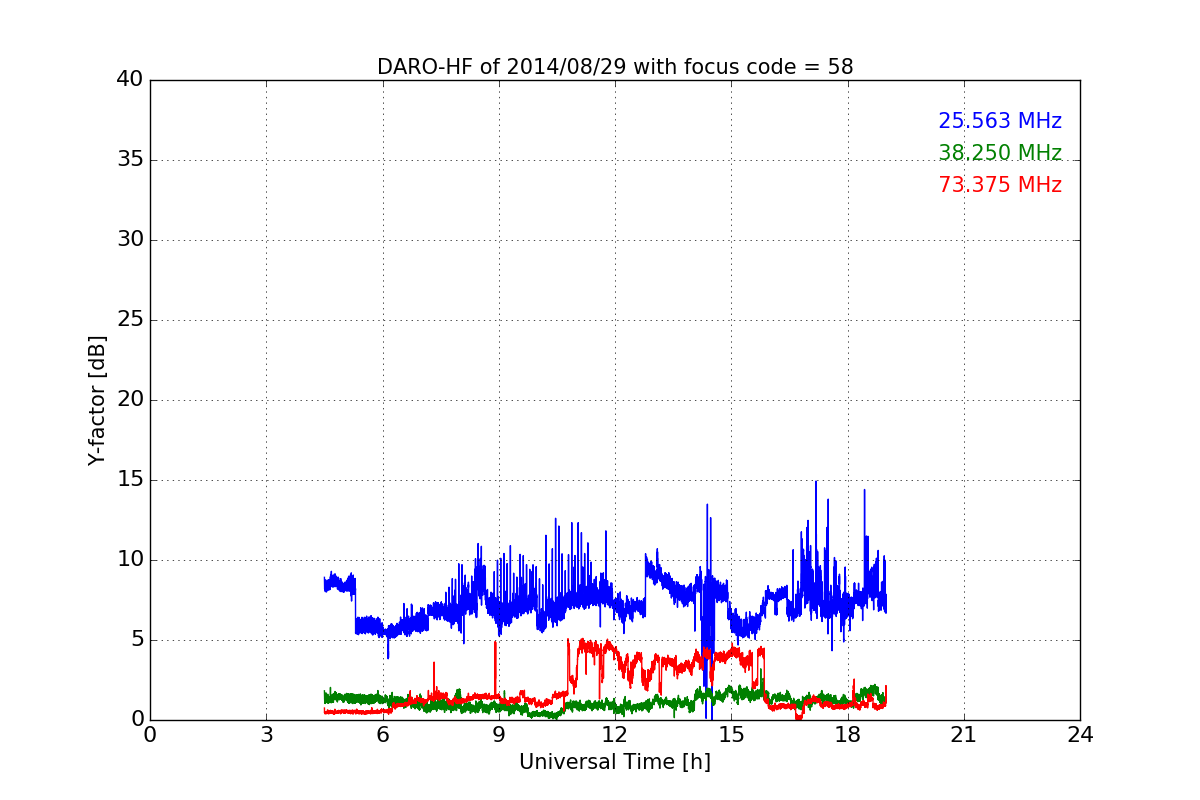Click the x-axis tick label 3
Screen dimensions: 1200x800
pyautogui.click(x=266, y=735)
